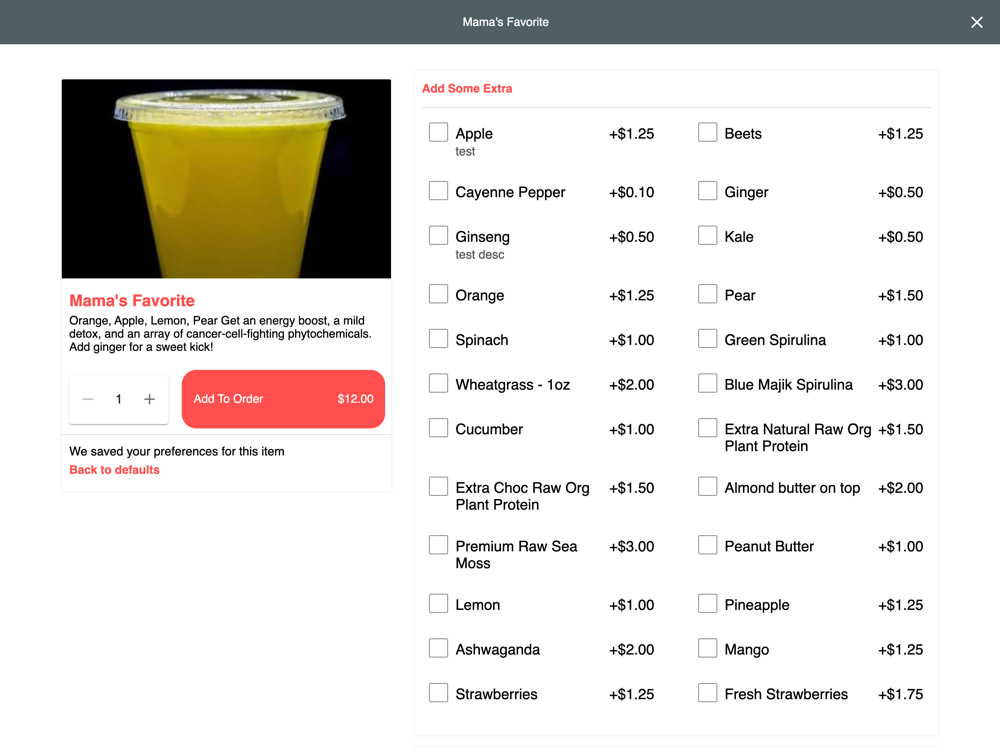Check the Orange extra checkbox
1000x750 pixels.
438,294
